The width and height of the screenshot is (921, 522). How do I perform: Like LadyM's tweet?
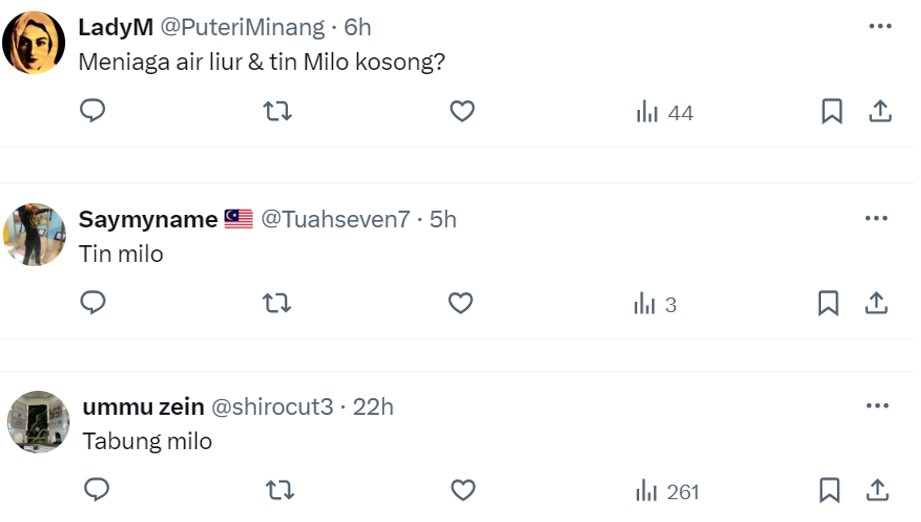(462, 111)
